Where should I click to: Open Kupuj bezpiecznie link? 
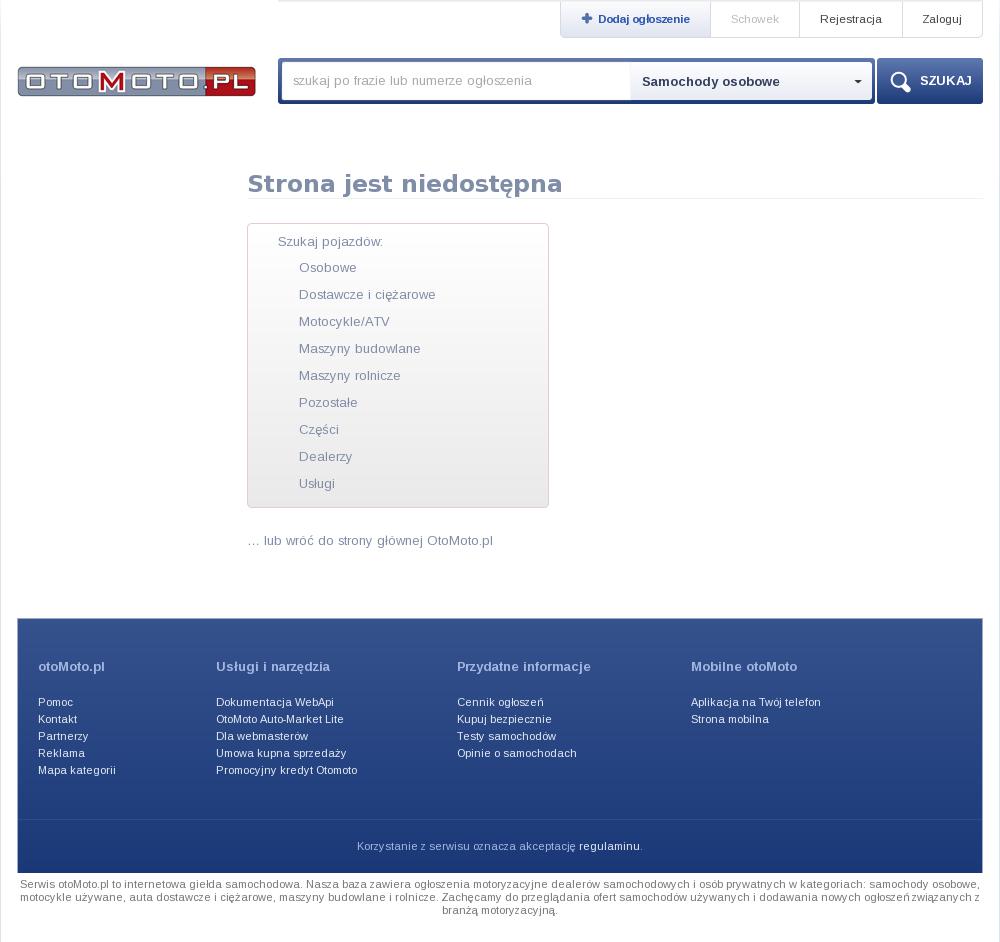504,719
